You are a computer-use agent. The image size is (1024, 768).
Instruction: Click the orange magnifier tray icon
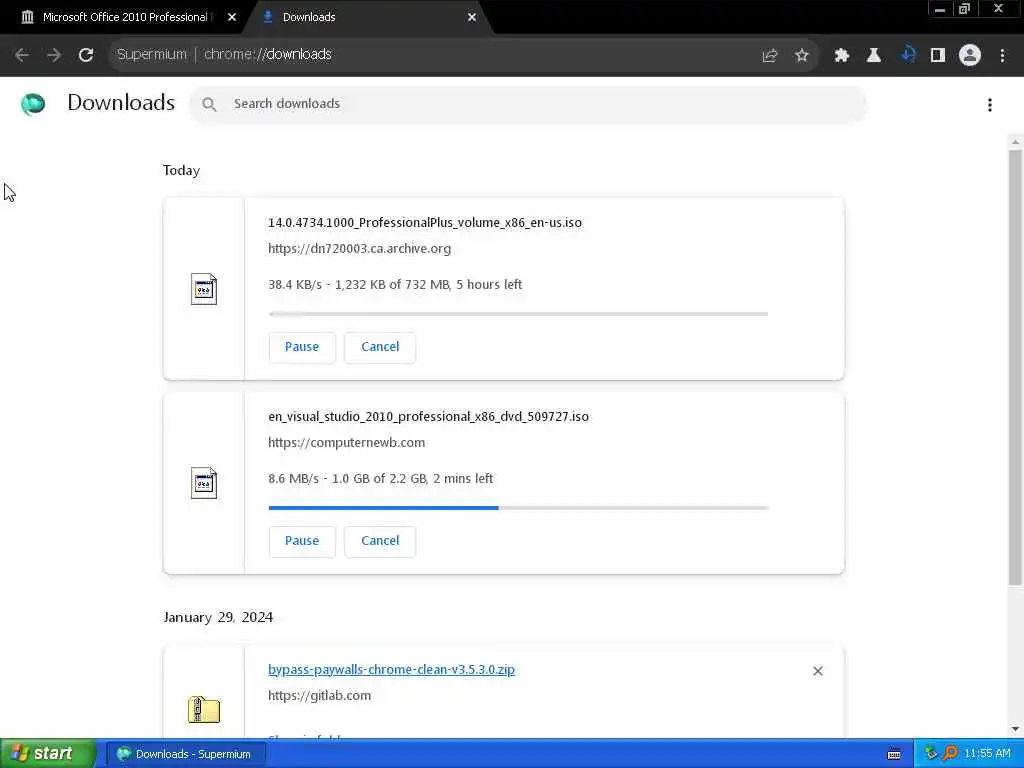click(x=950, y=753)
